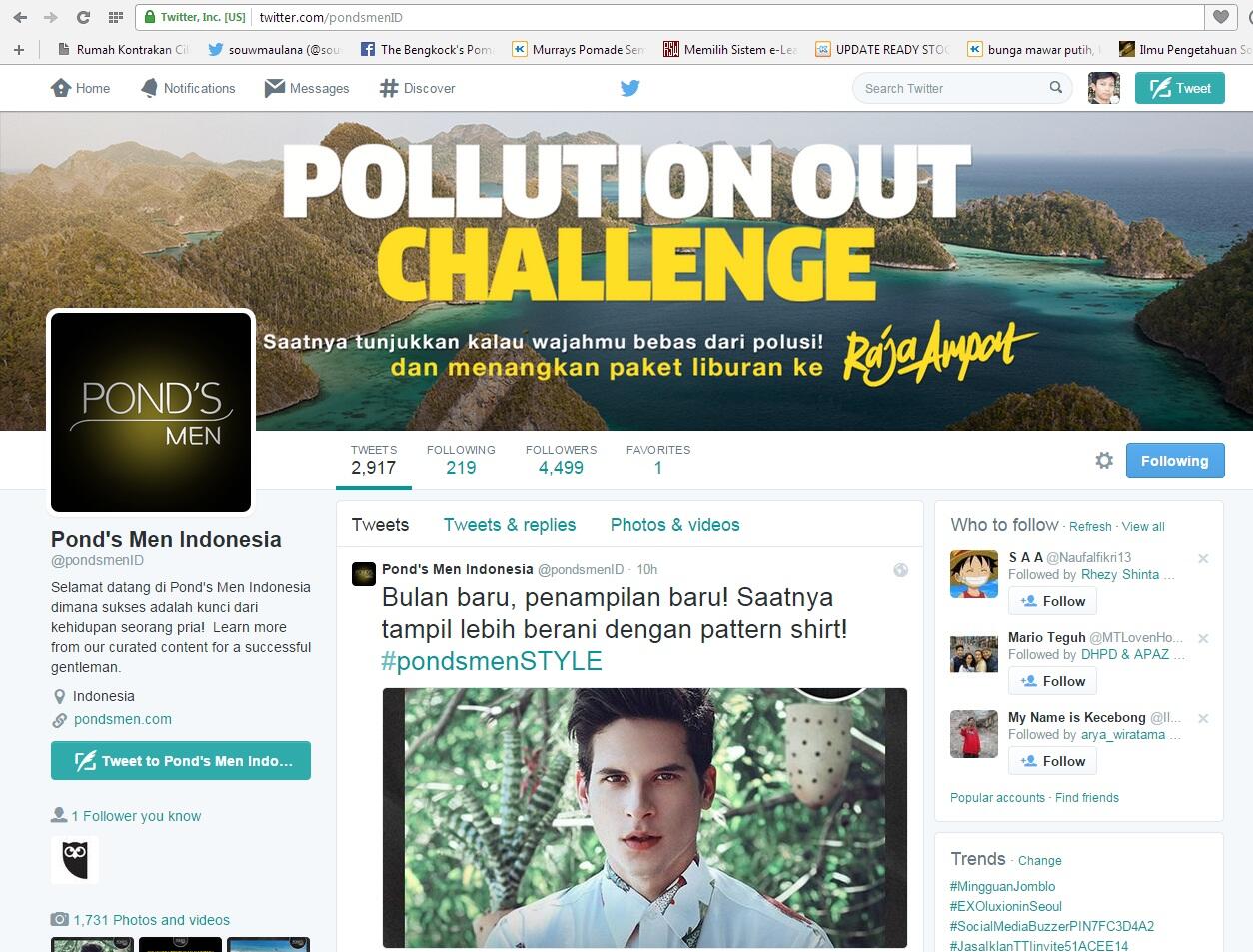Open the #SocialMediaBuzzerPIN7FC3D4A2 trend
This screenshot has width=1253, height=952.
[x=1051, y=927]
